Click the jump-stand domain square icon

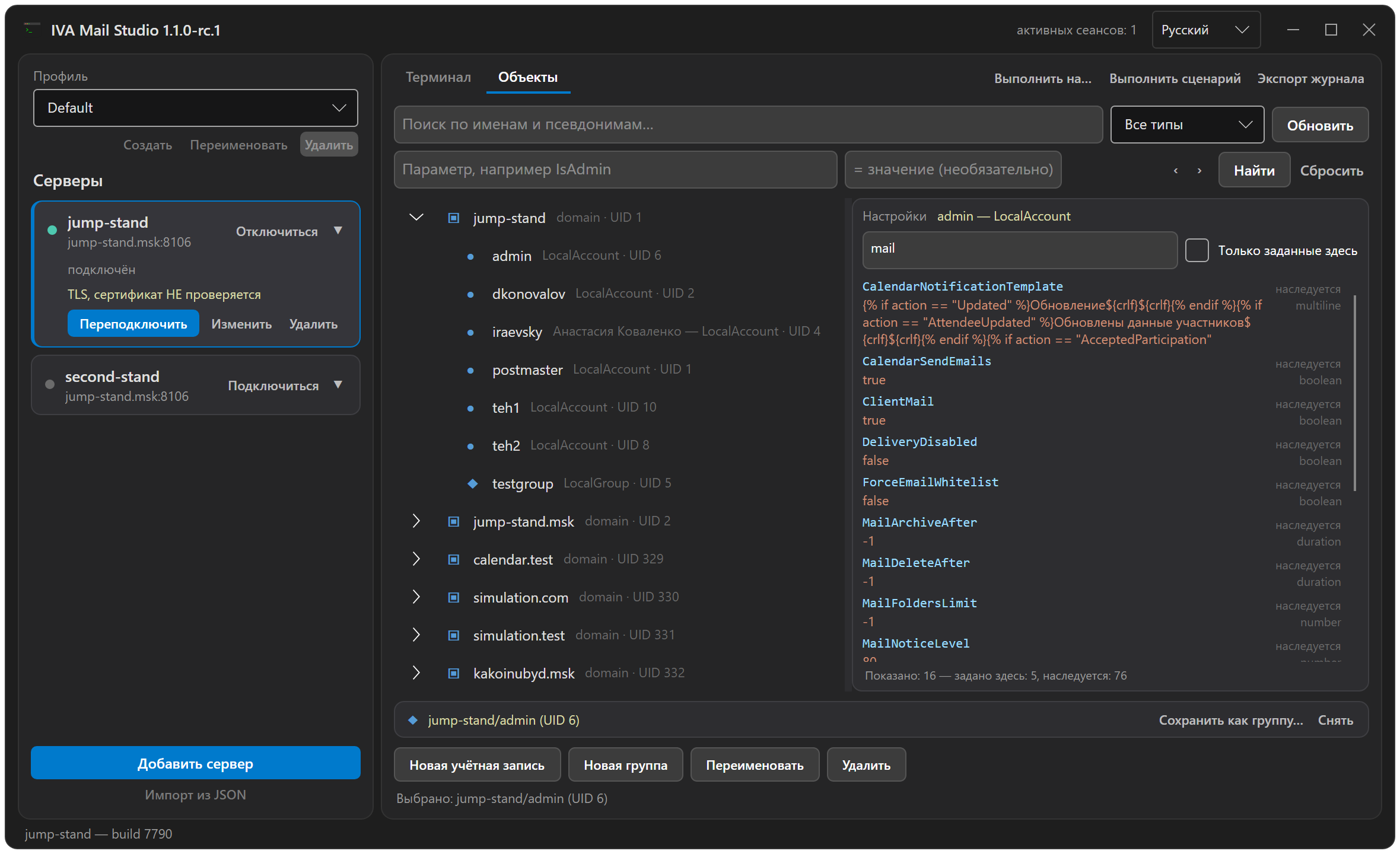coord(454,218)
